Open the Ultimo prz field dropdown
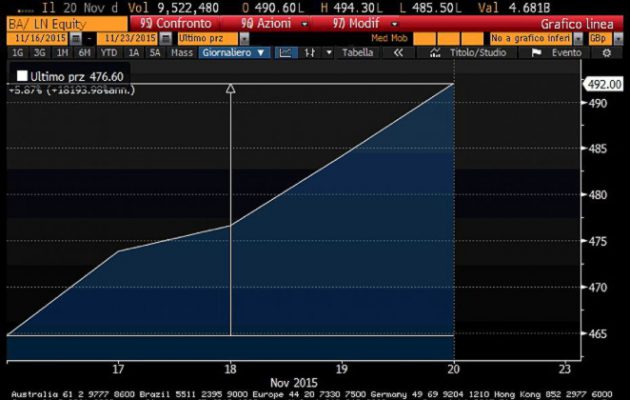Image resolution: width=630 pixels, height=400 pixels. pyautogui.click(x=241, y=37)
